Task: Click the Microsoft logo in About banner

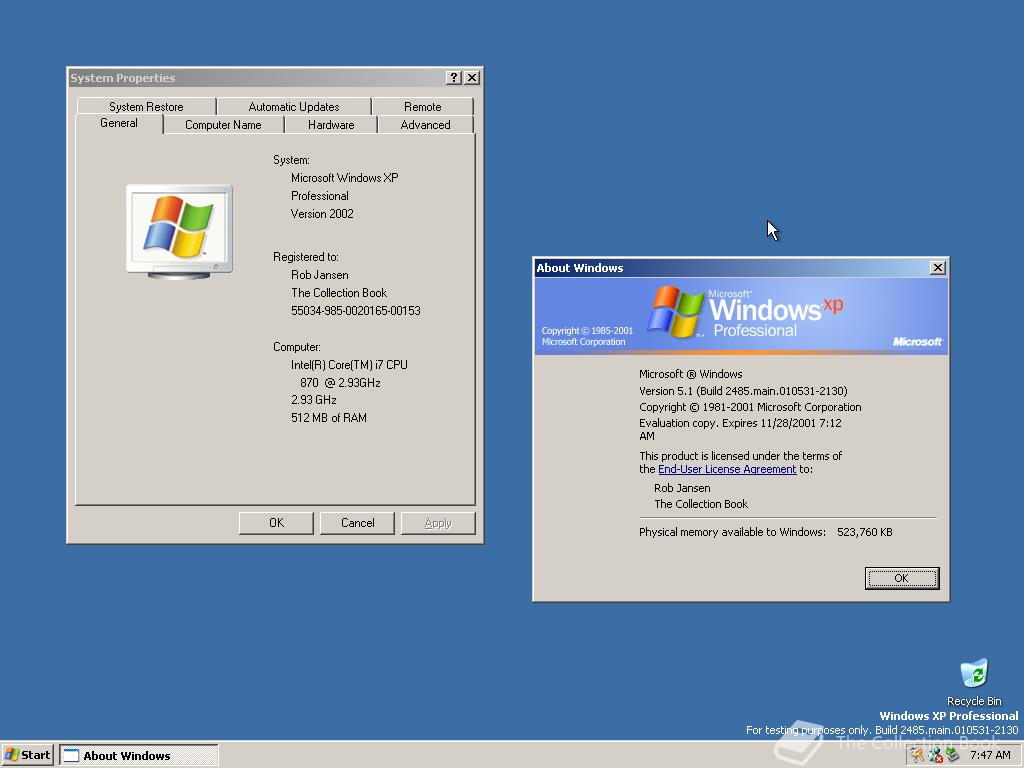Action: coord(918,342)
